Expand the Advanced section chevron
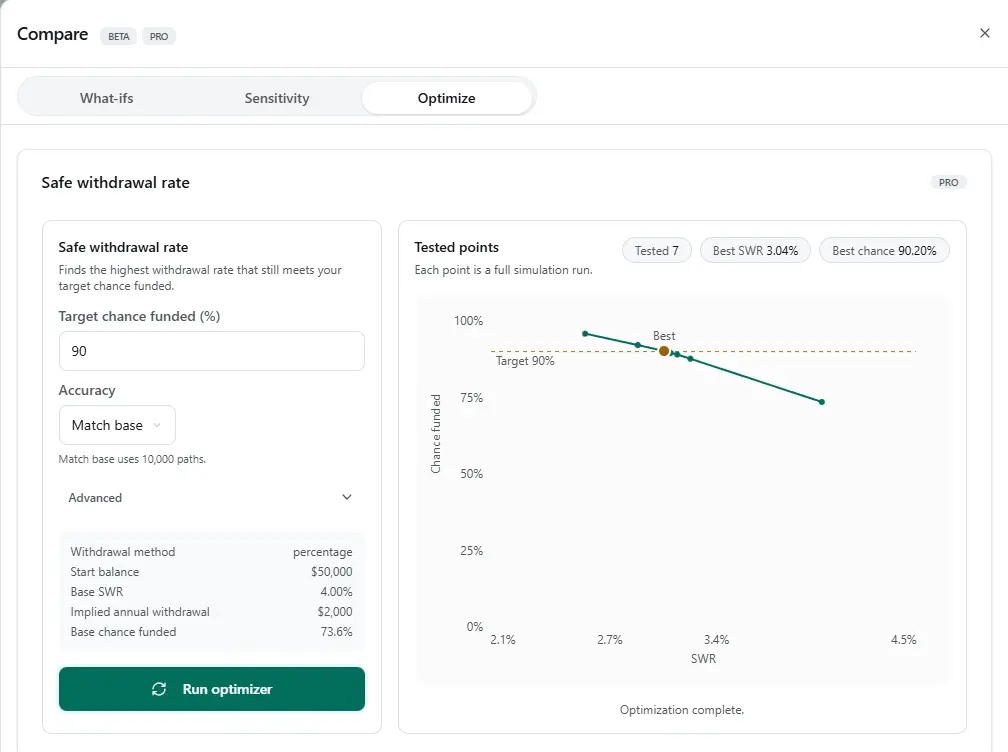 [347, 497]
